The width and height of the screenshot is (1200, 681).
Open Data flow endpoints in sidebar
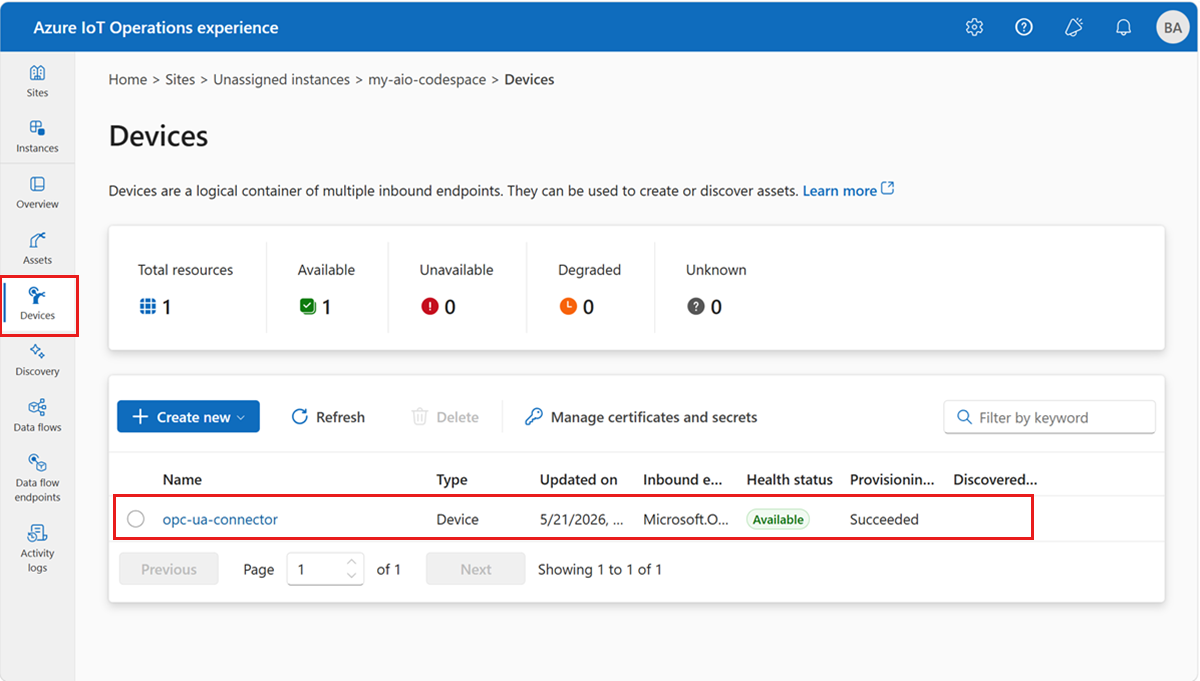(37, 478)
